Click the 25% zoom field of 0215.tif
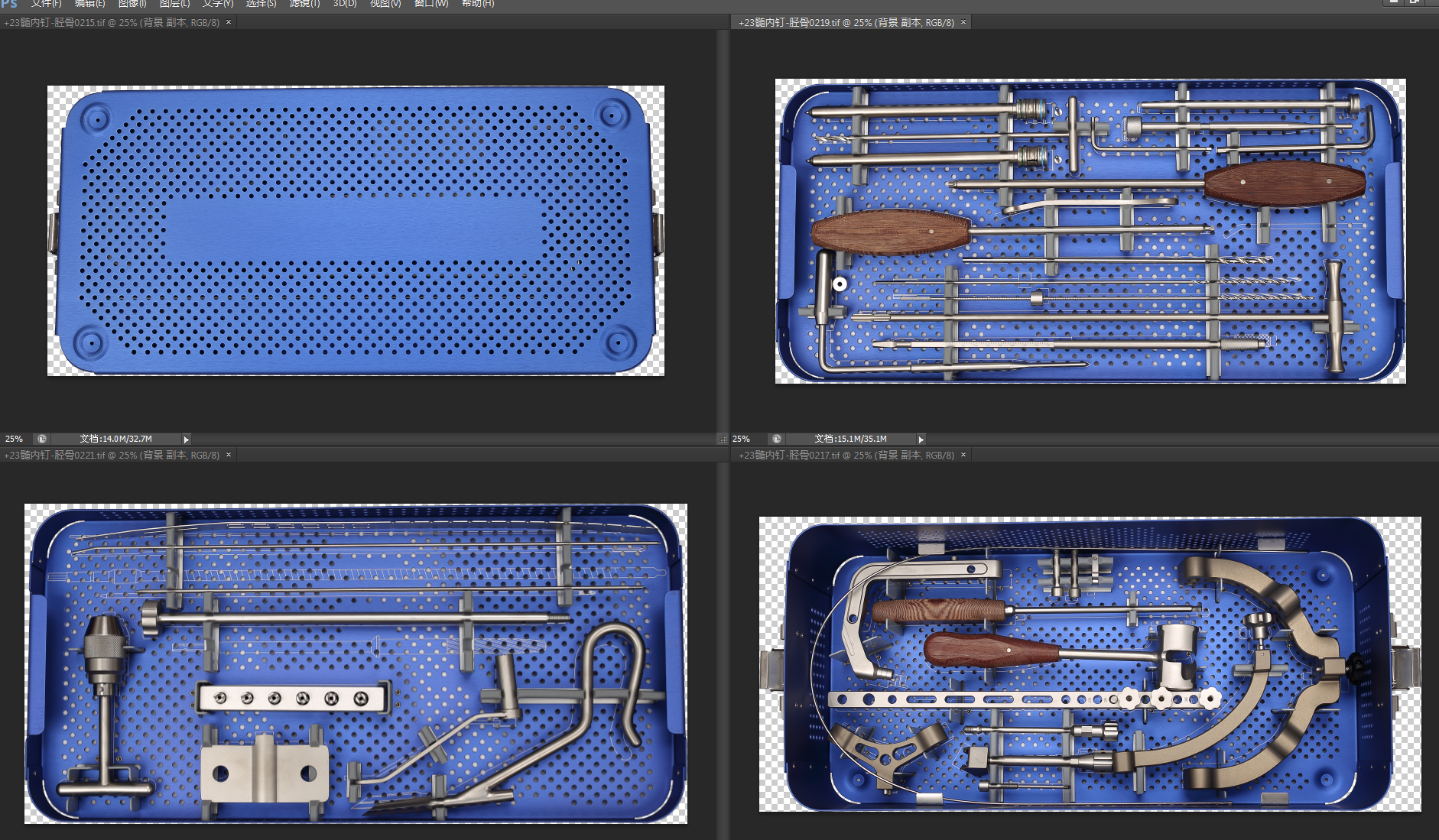The width and height of the screenshot is (1439, 840). click(15, 439)
